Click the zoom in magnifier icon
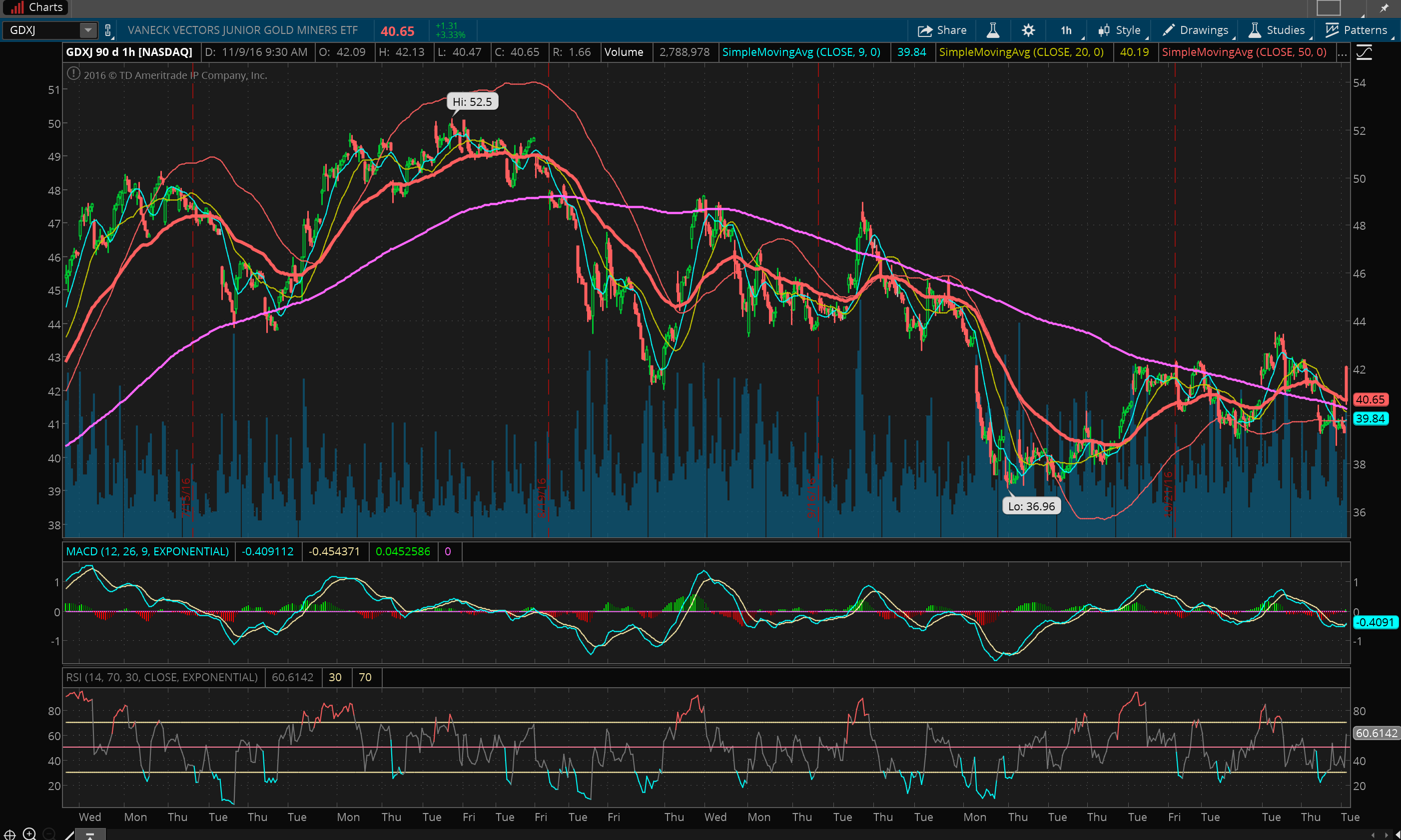 [x=29, y=833]
